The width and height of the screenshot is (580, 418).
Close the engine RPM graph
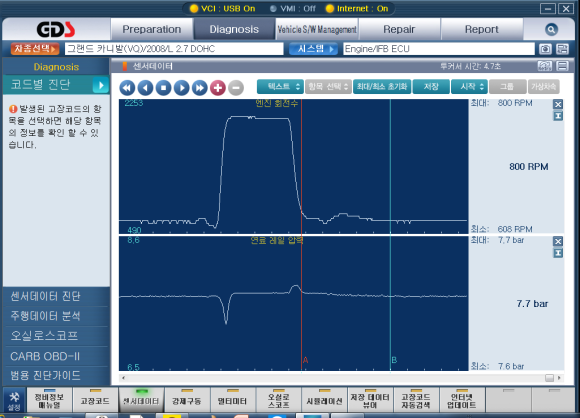558,104
